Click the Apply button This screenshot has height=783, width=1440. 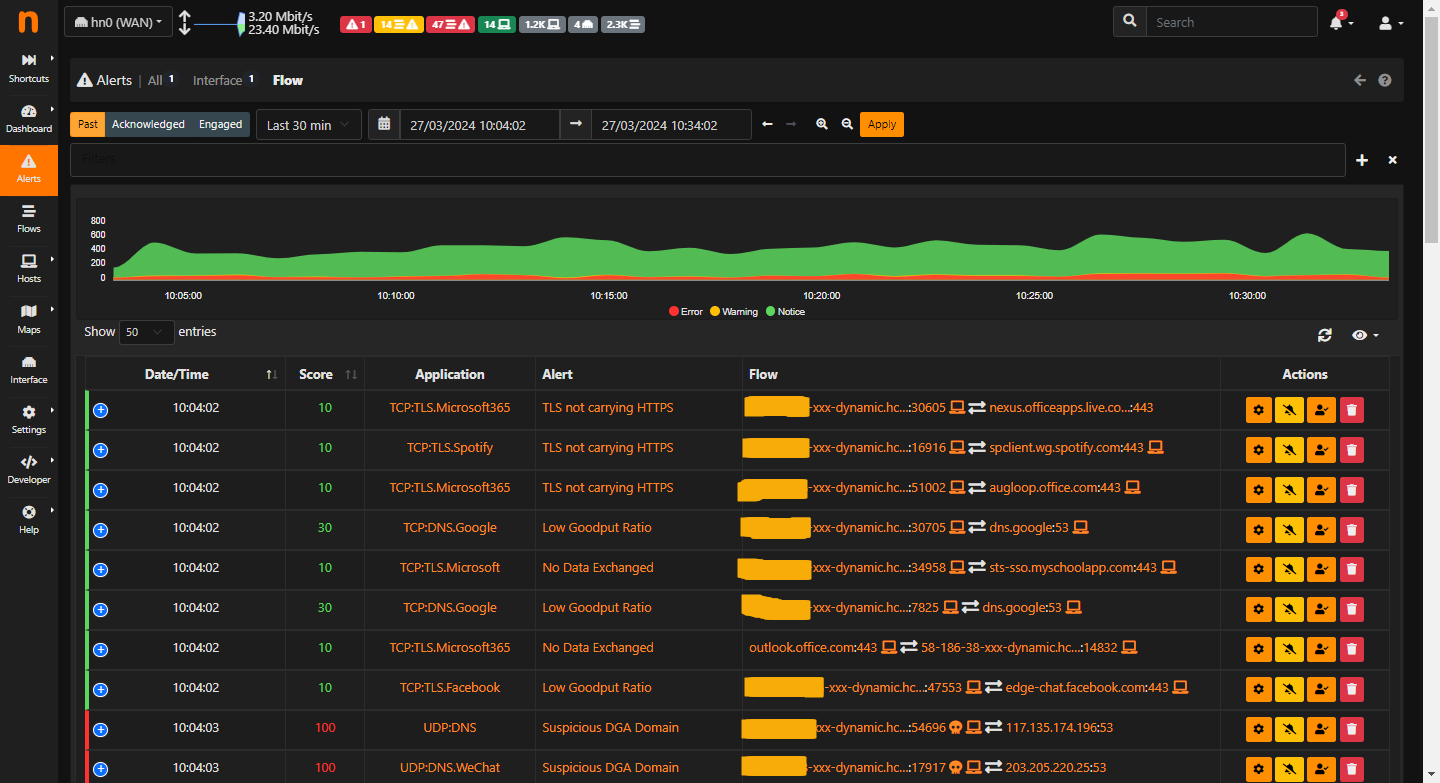pos(881,124)
